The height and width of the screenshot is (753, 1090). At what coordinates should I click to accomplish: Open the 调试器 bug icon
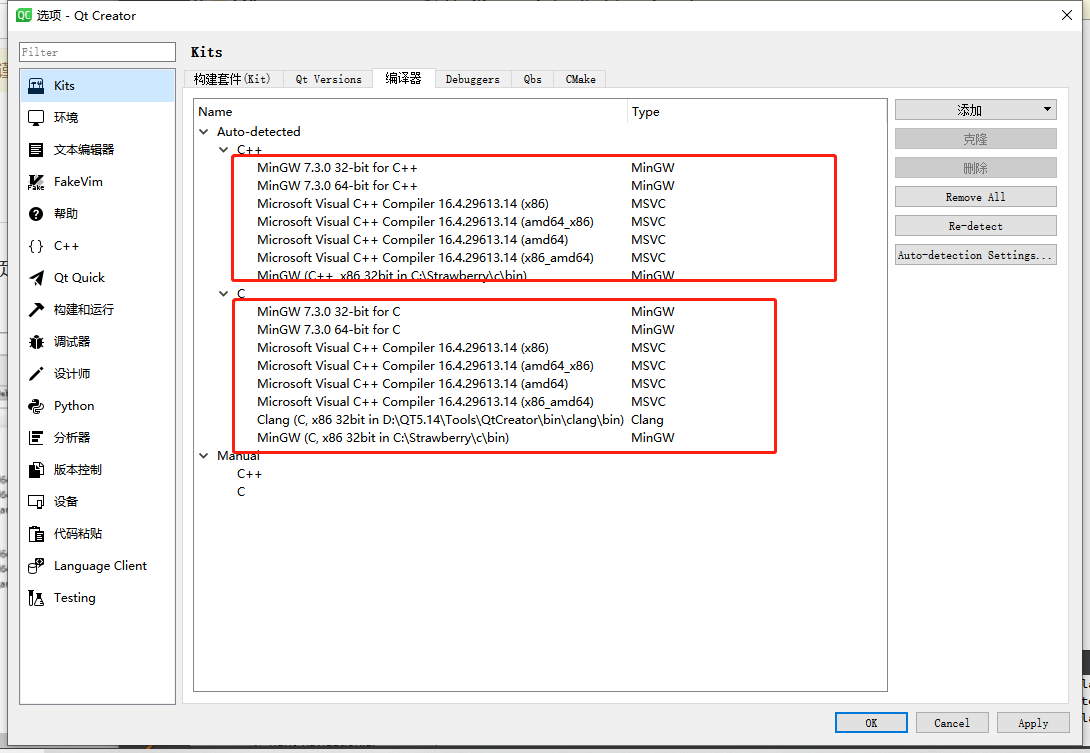tap(36, 341)
